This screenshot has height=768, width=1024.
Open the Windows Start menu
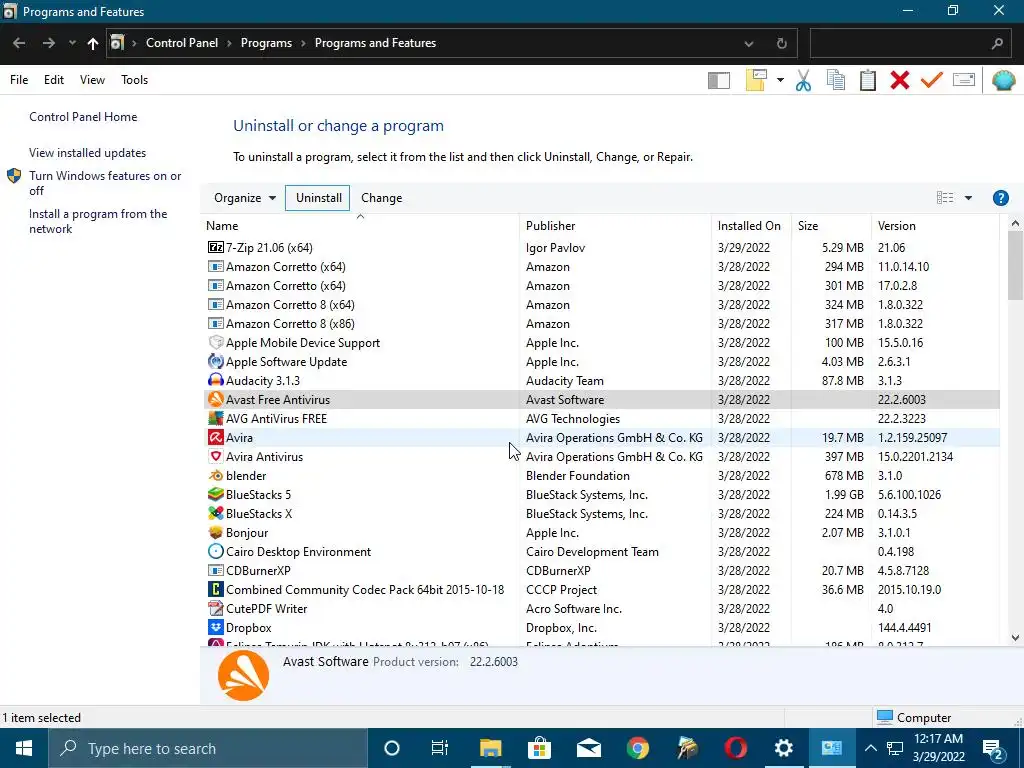(24, 748)
